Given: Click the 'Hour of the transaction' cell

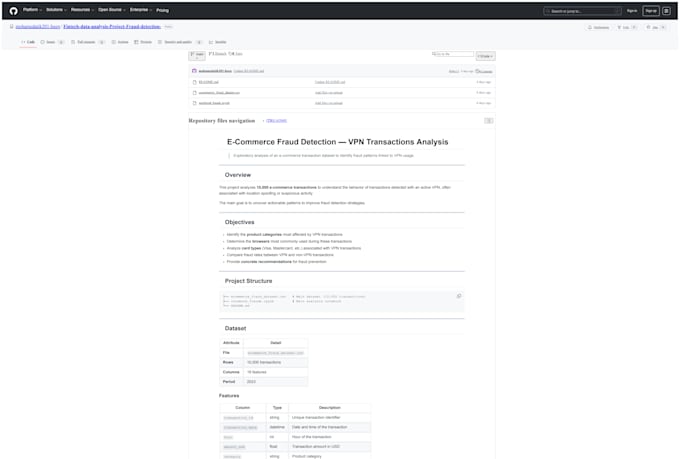Looking at the screenshot, I should [x=330, y=437].
